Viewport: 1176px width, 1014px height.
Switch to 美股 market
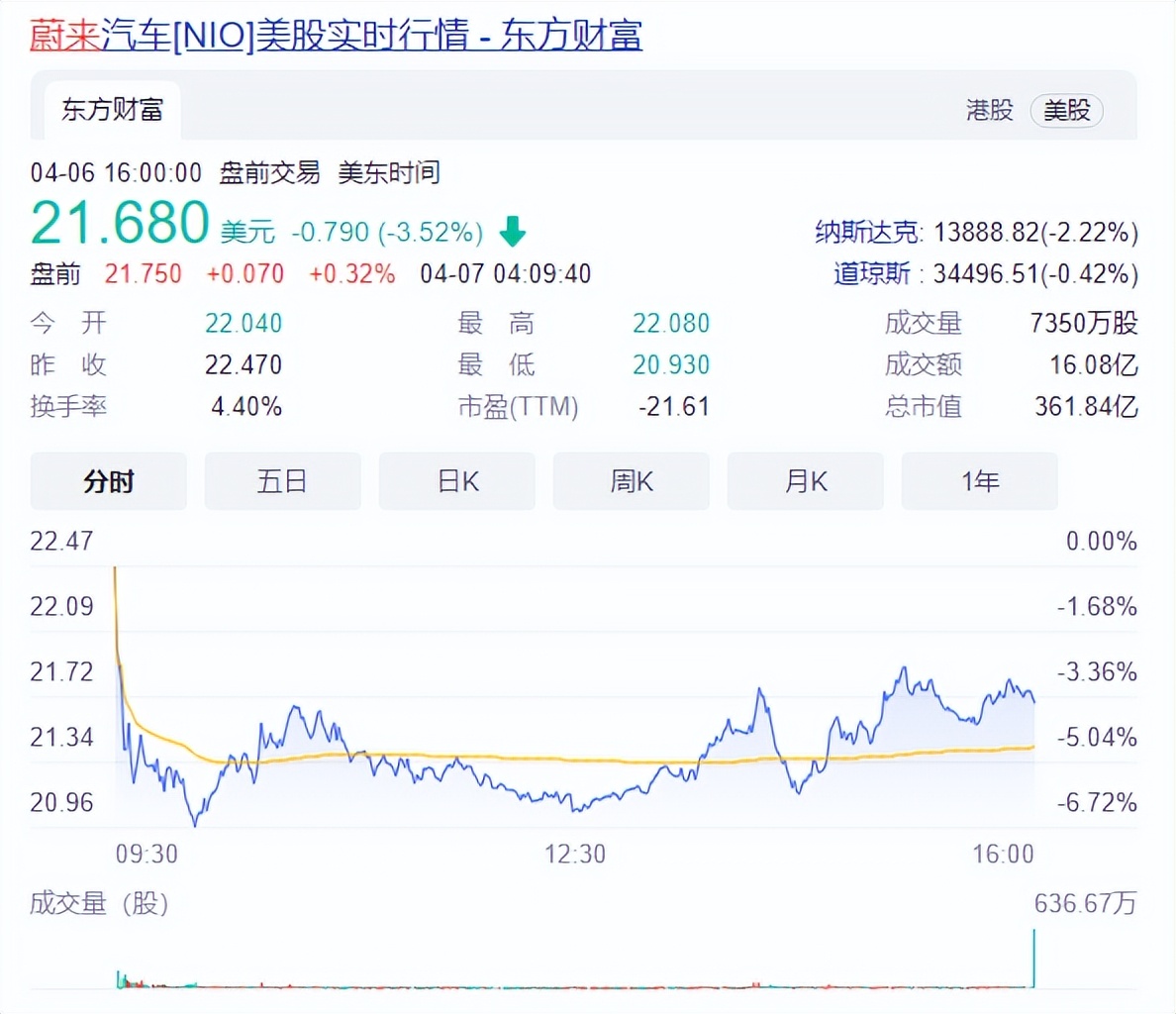(x=1066, y=110)
